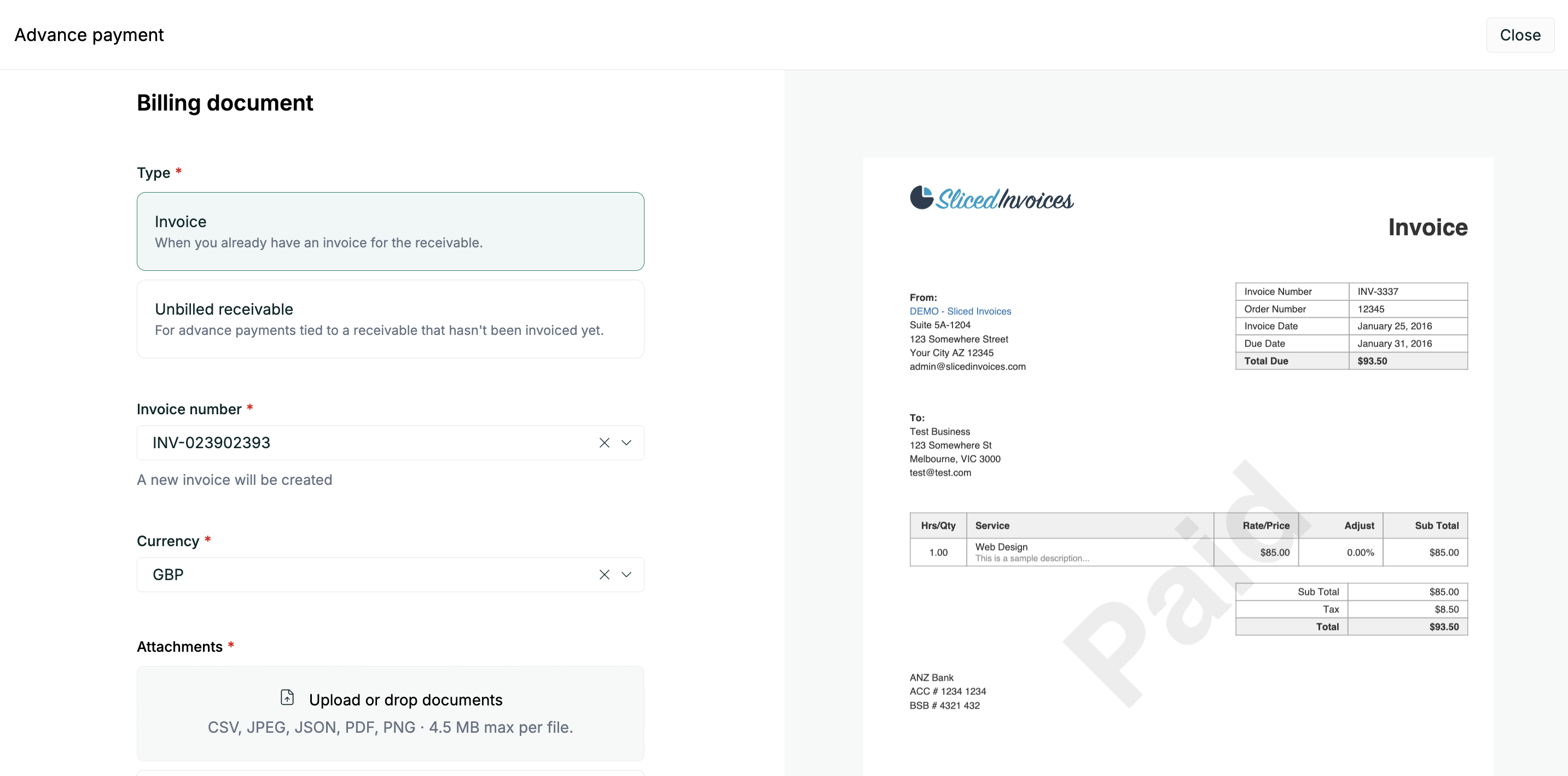The height and width of the screenshot is (776, 1568).
Task: Click the Billing document heading
Action: [225, 103]
